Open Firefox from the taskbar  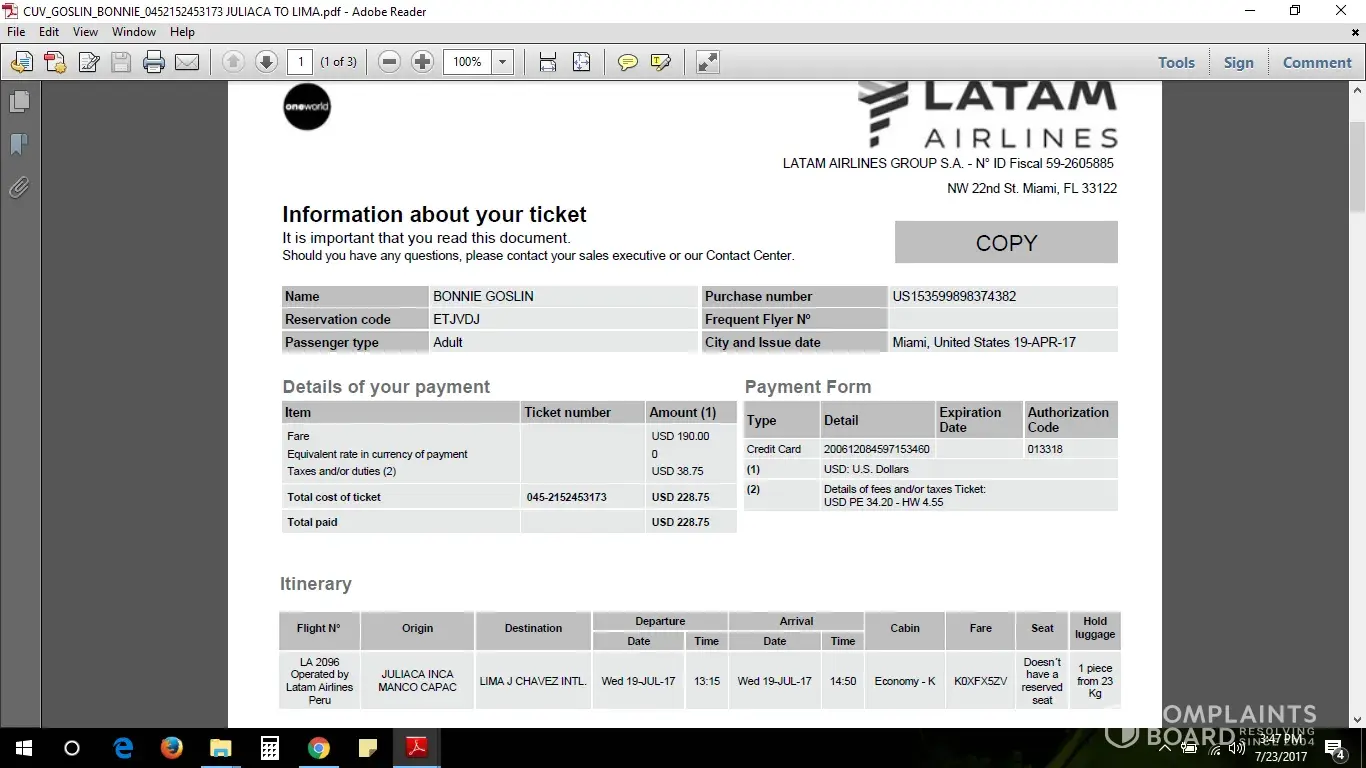pos(172,748)
